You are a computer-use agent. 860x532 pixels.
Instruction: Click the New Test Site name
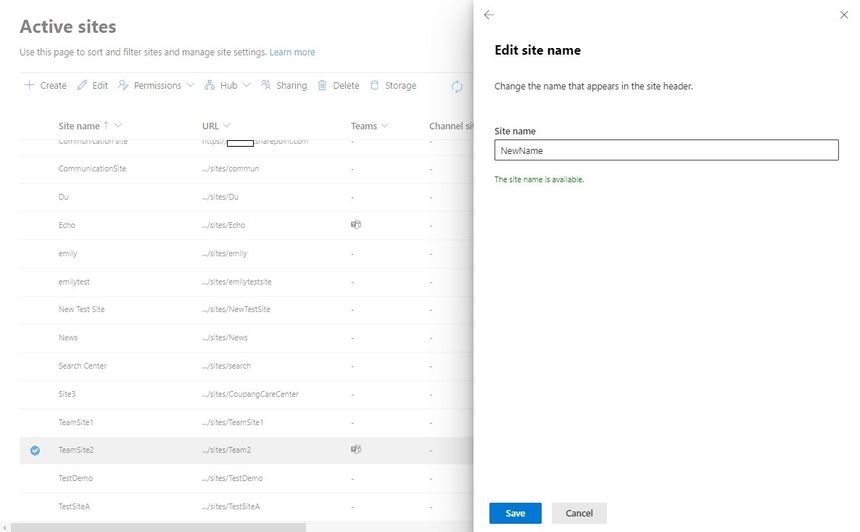[81, 309]
